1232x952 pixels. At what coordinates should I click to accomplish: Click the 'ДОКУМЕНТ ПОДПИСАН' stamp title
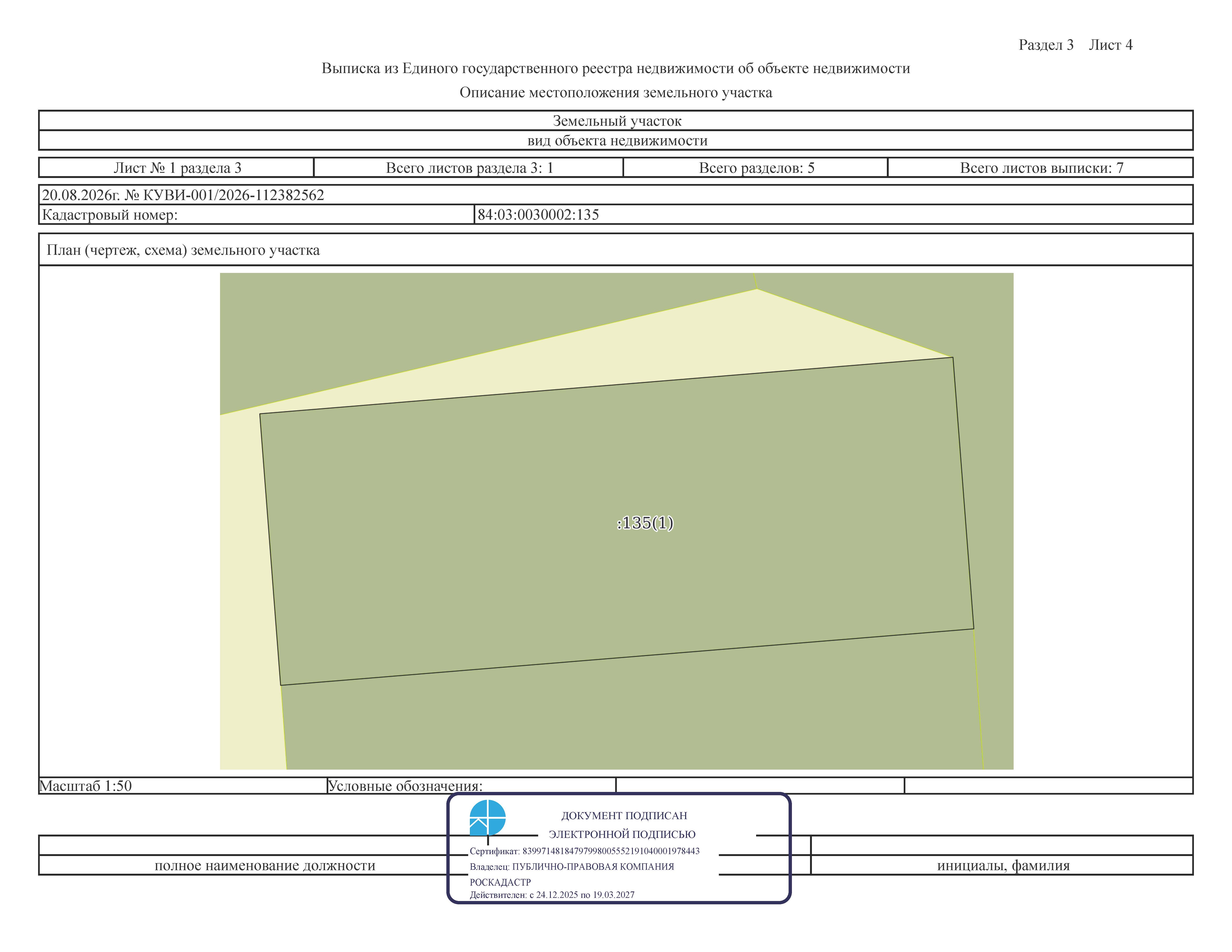(624, 815)
